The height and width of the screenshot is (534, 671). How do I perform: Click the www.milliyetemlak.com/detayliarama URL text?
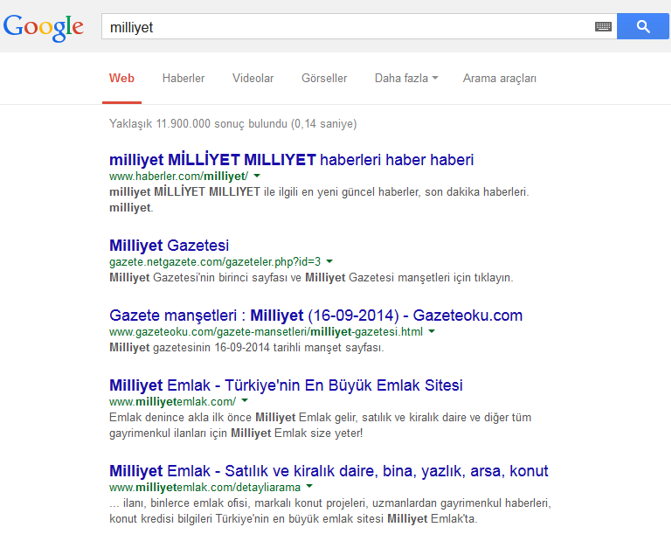point(205,487)
